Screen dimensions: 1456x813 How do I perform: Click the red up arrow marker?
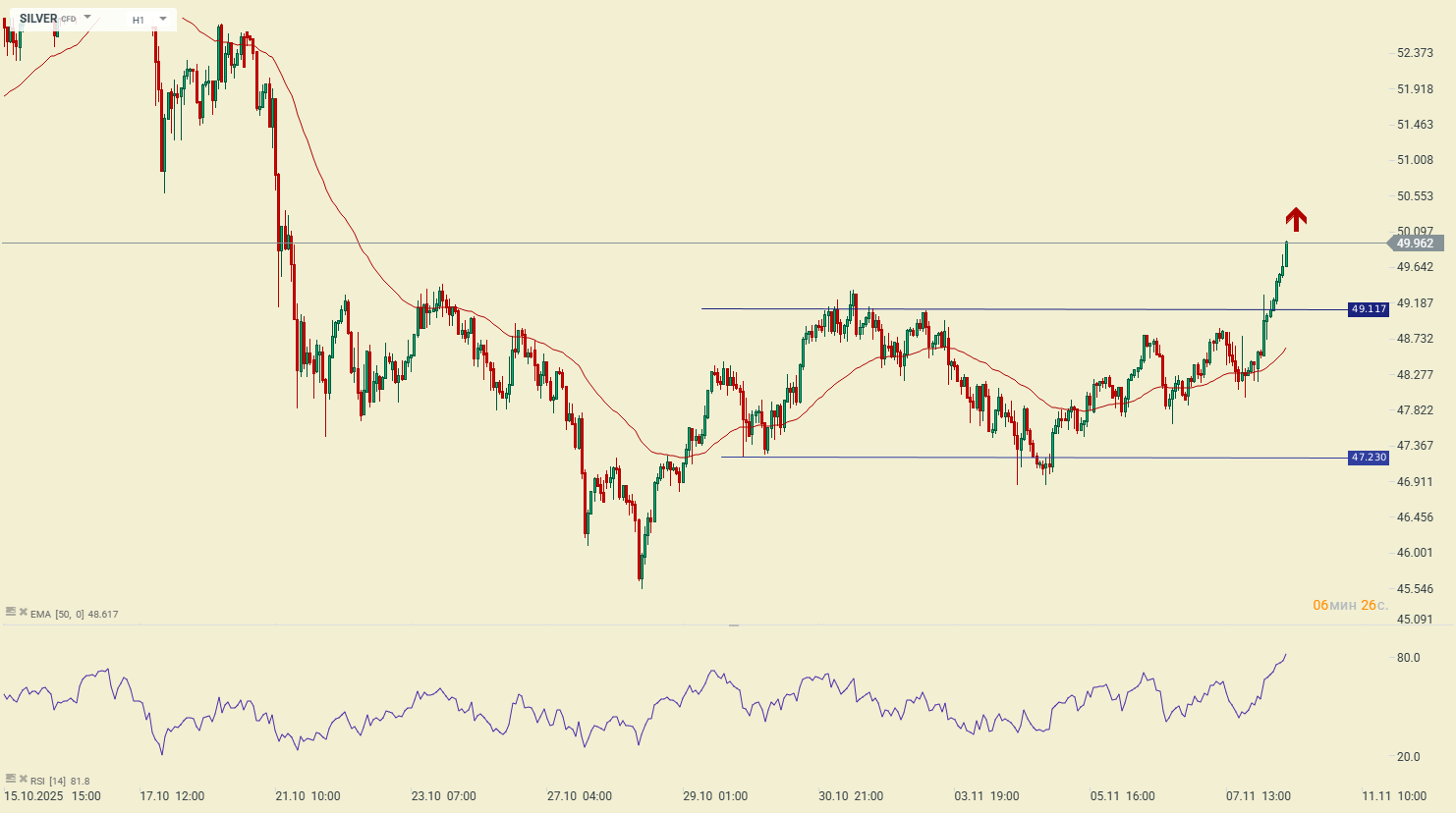(x=1296, y=219)
